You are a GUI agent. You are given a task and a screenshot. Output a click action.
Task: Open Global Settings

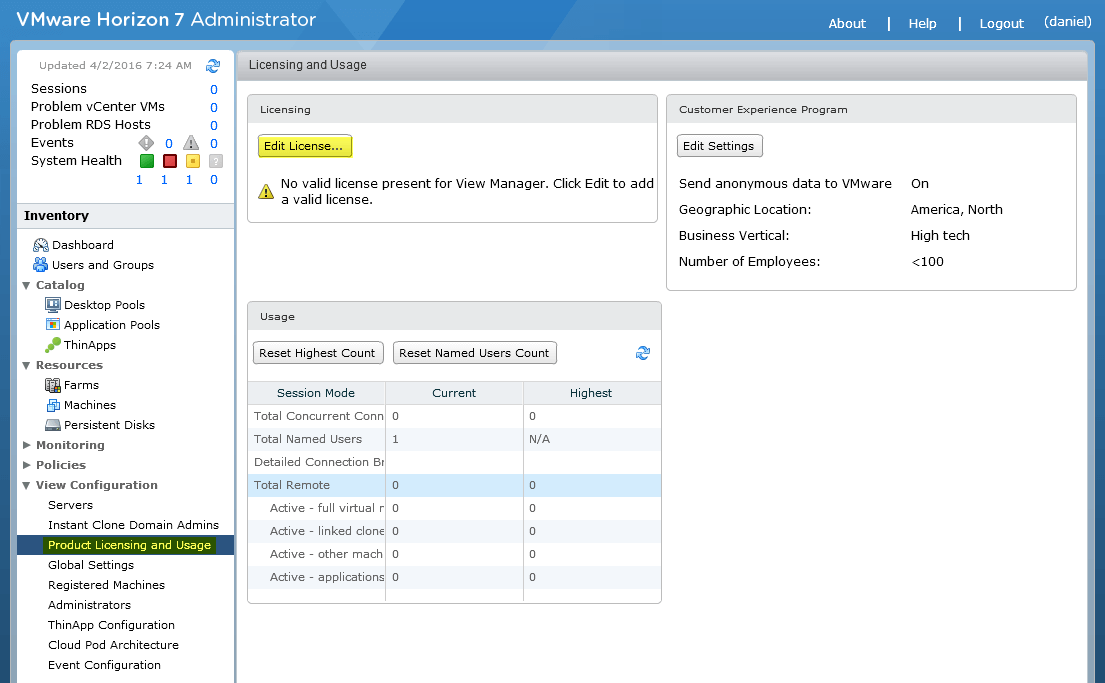pos(91,565)
